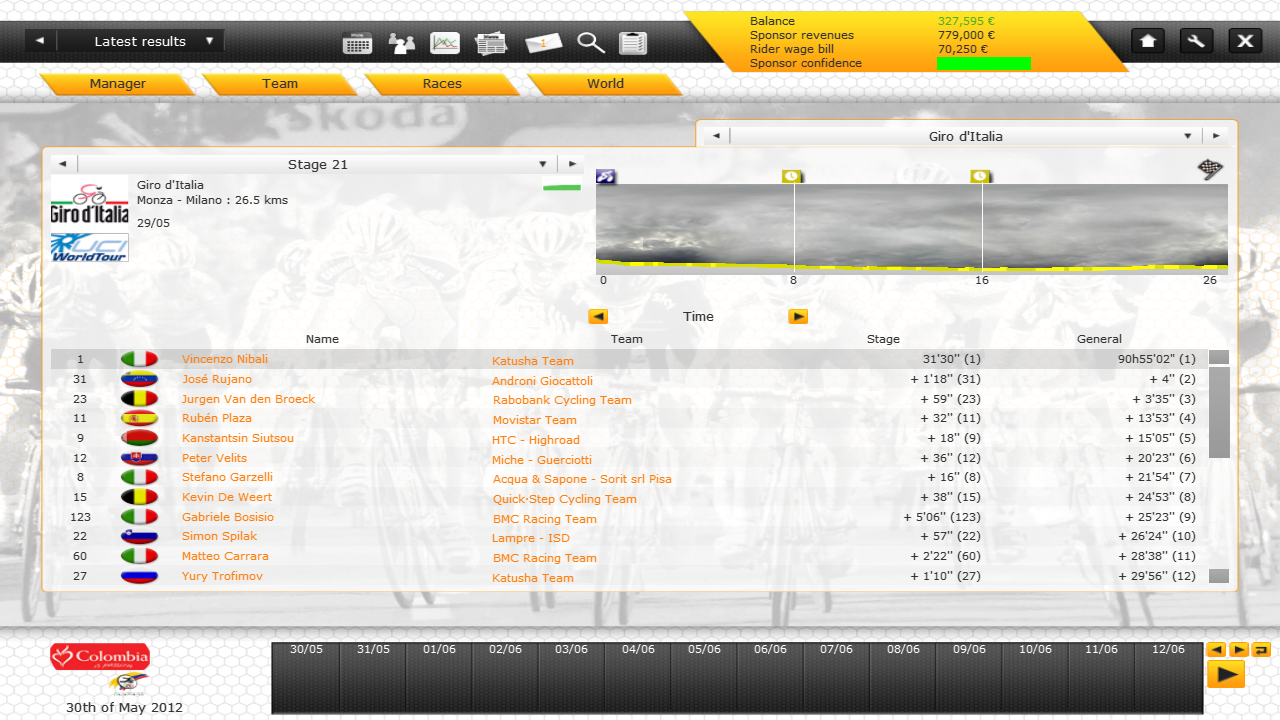Image resolution: width=1280 pixels, height=720 pixels.
Task: Open the newspaper news icon
Action: click(491, 43)
